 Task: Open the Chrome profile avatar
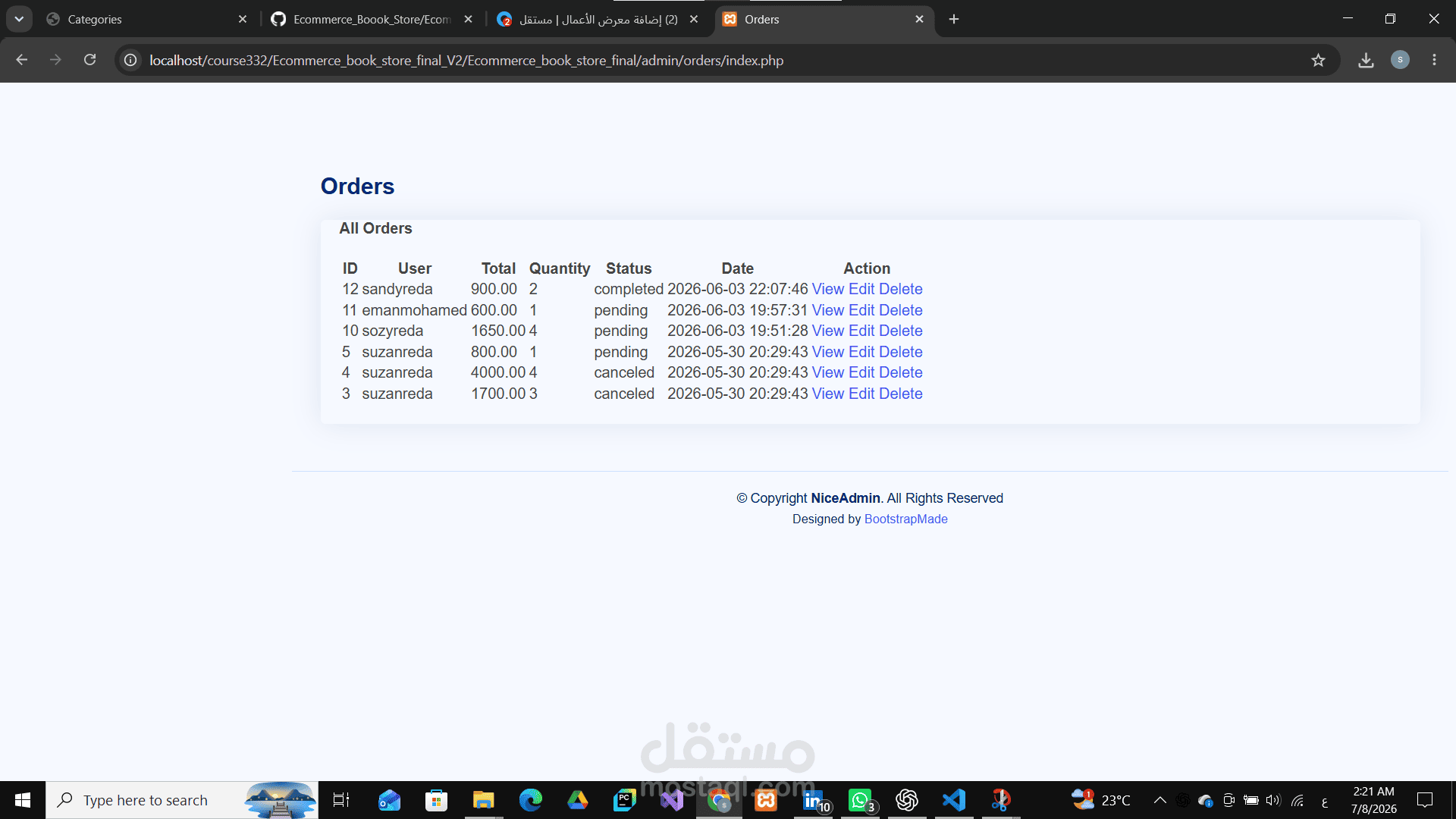pos(1400,60)
